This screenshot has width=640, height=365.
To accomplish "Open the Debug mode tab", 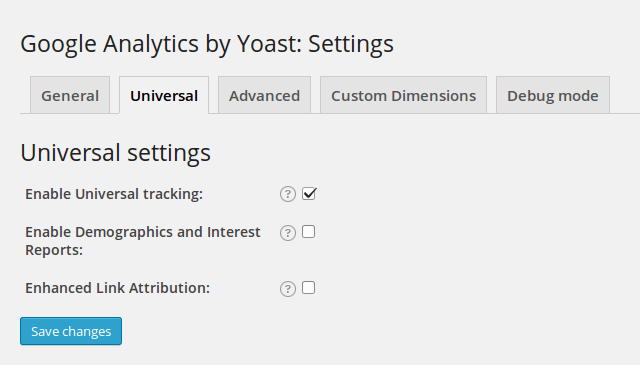I will (x=553, y=95).
